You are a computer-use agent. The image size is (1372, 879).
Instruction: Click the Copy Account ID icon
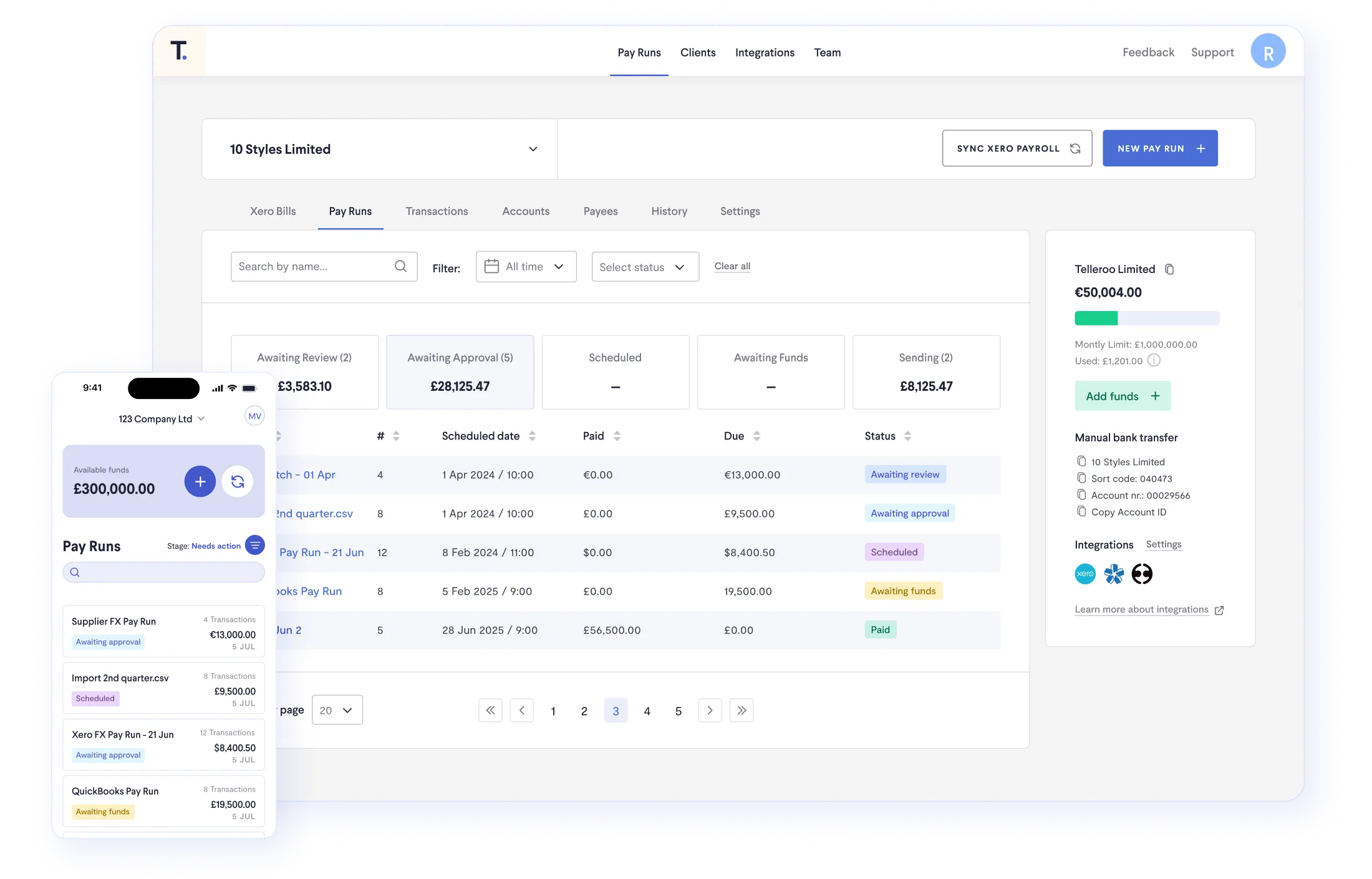tap(1083, 511)
